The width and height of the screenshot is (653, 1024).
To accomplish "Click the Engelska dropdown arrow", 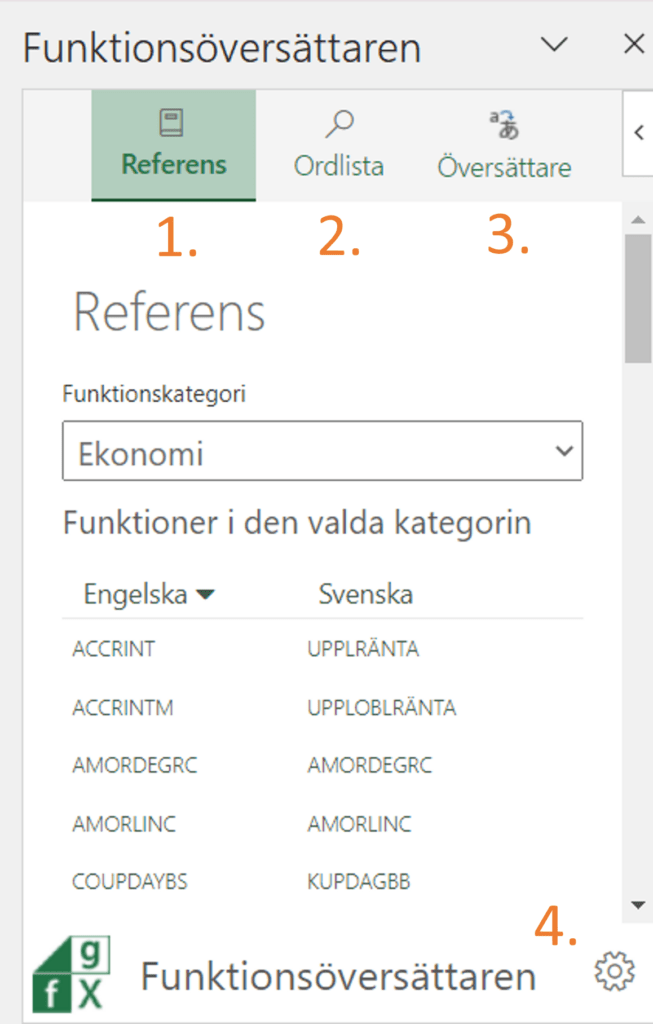I will tap(205, 593).
